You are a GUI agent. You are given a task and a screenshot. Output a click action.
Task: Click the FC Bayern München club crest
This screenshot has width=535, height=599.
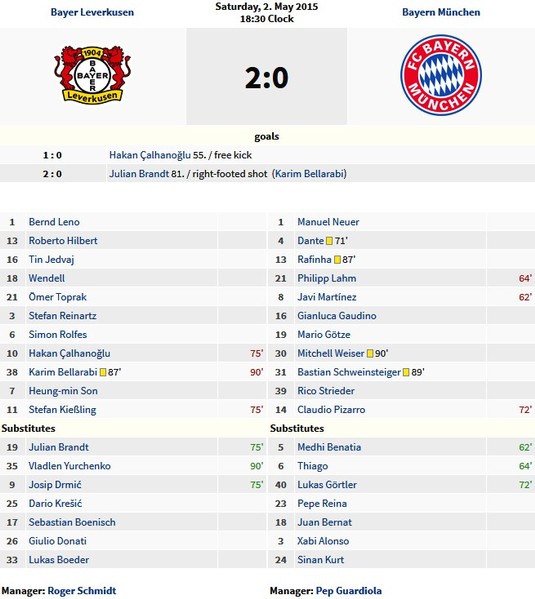(441, 75)
